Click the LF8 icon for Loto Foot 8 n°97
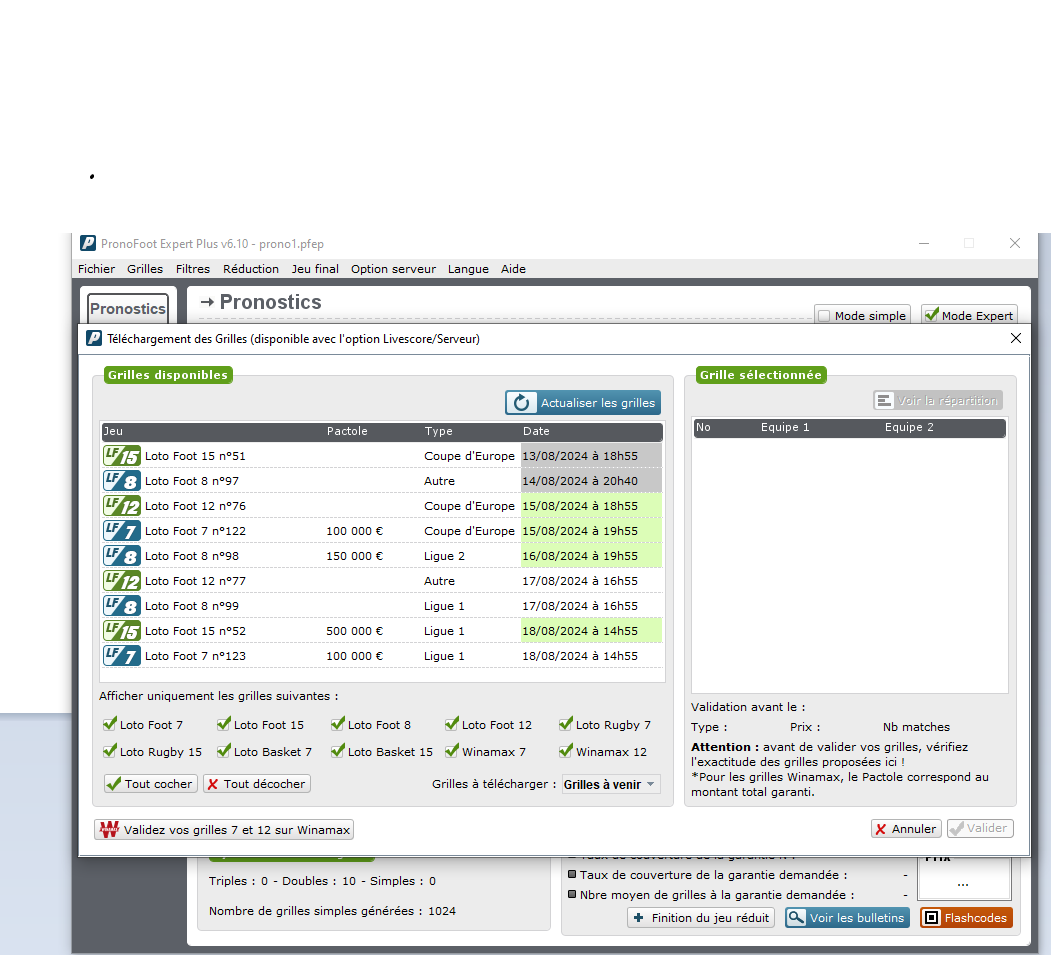Viewport: 1051px width, 955px height. 121,481
